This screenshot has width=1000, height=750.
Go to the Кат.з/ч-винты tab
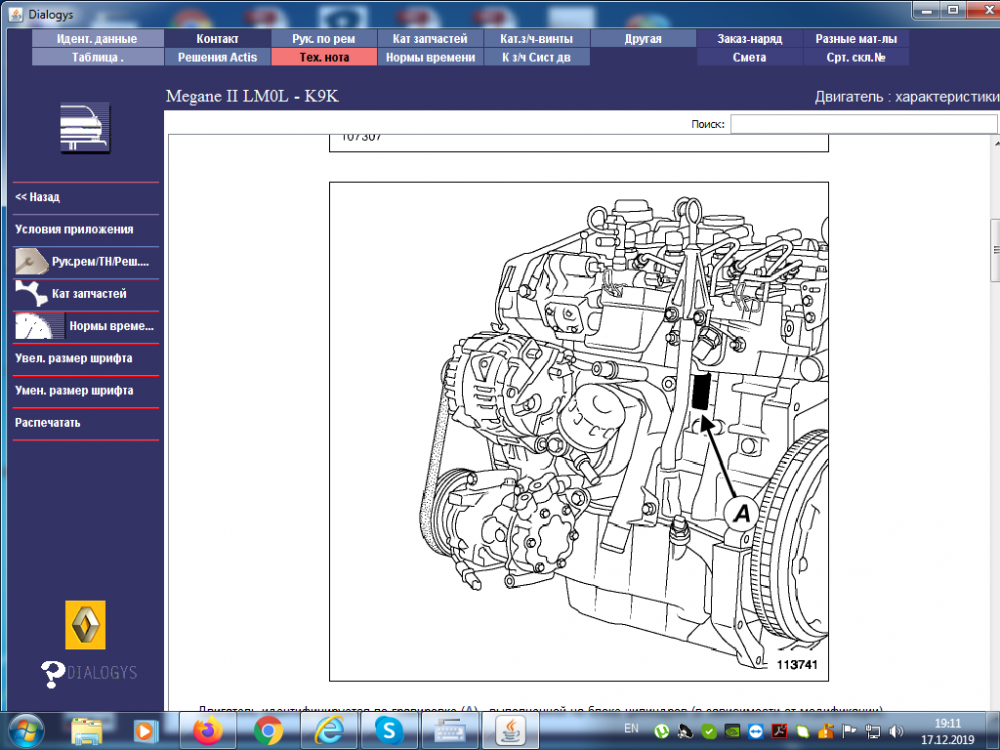[536, 38]
